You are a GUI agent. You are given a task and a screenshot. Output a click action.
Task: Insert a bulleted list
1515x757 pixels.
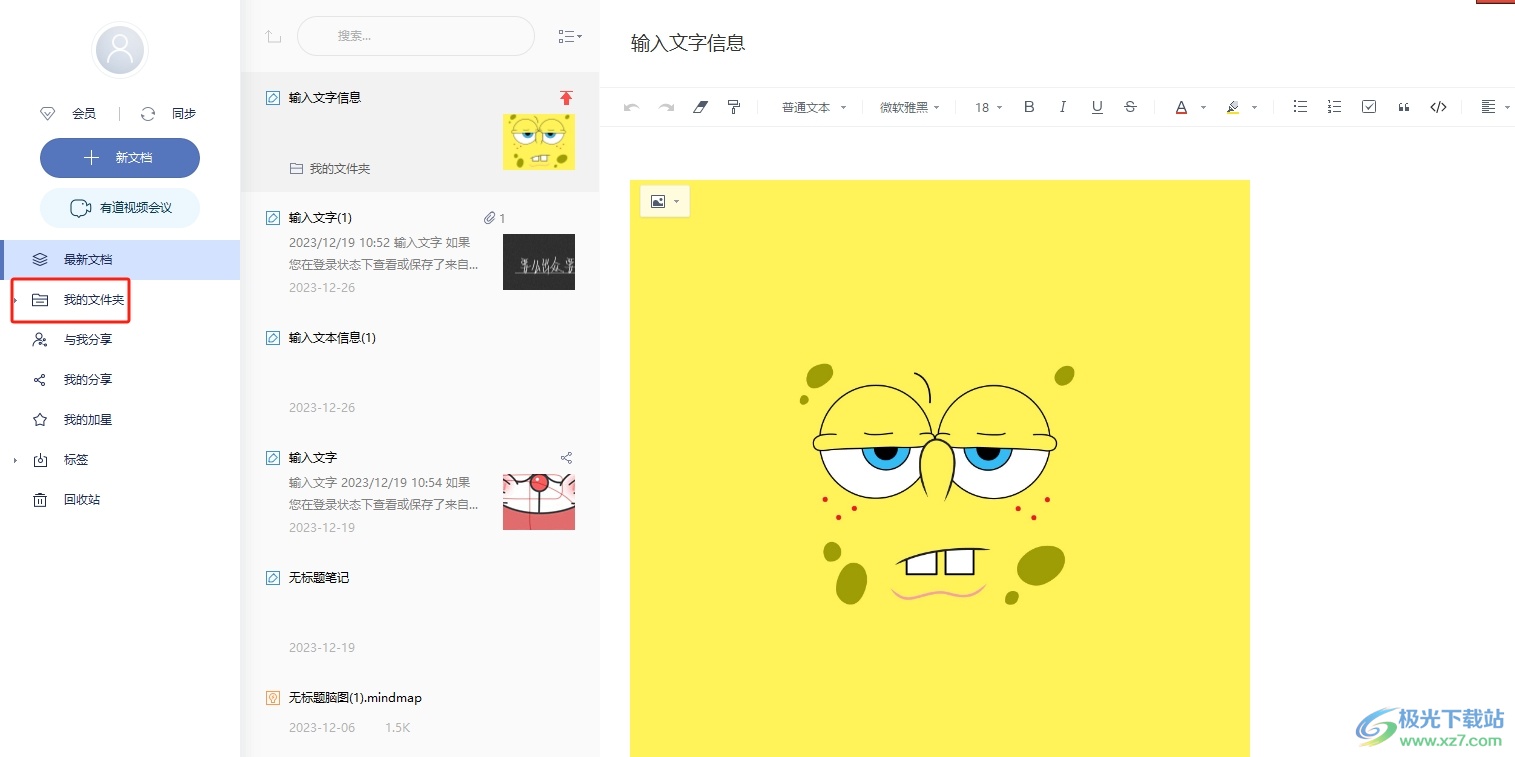click(x=1300, y=107)
